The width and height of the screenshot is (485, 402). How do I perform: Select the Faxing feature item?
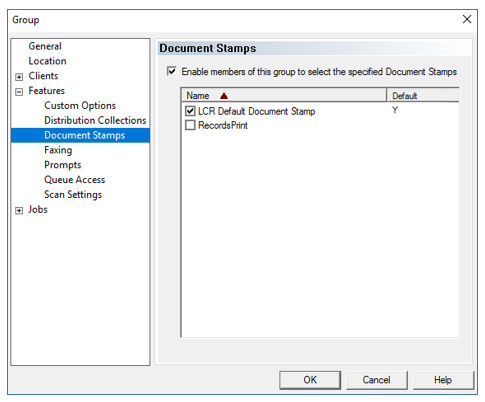click(58, 150)
